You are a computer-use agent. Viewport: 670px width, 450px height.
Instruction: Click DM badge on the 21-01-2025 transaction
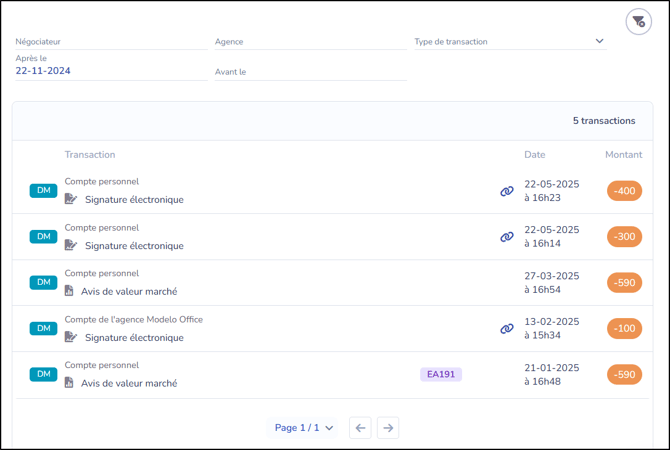44,374
